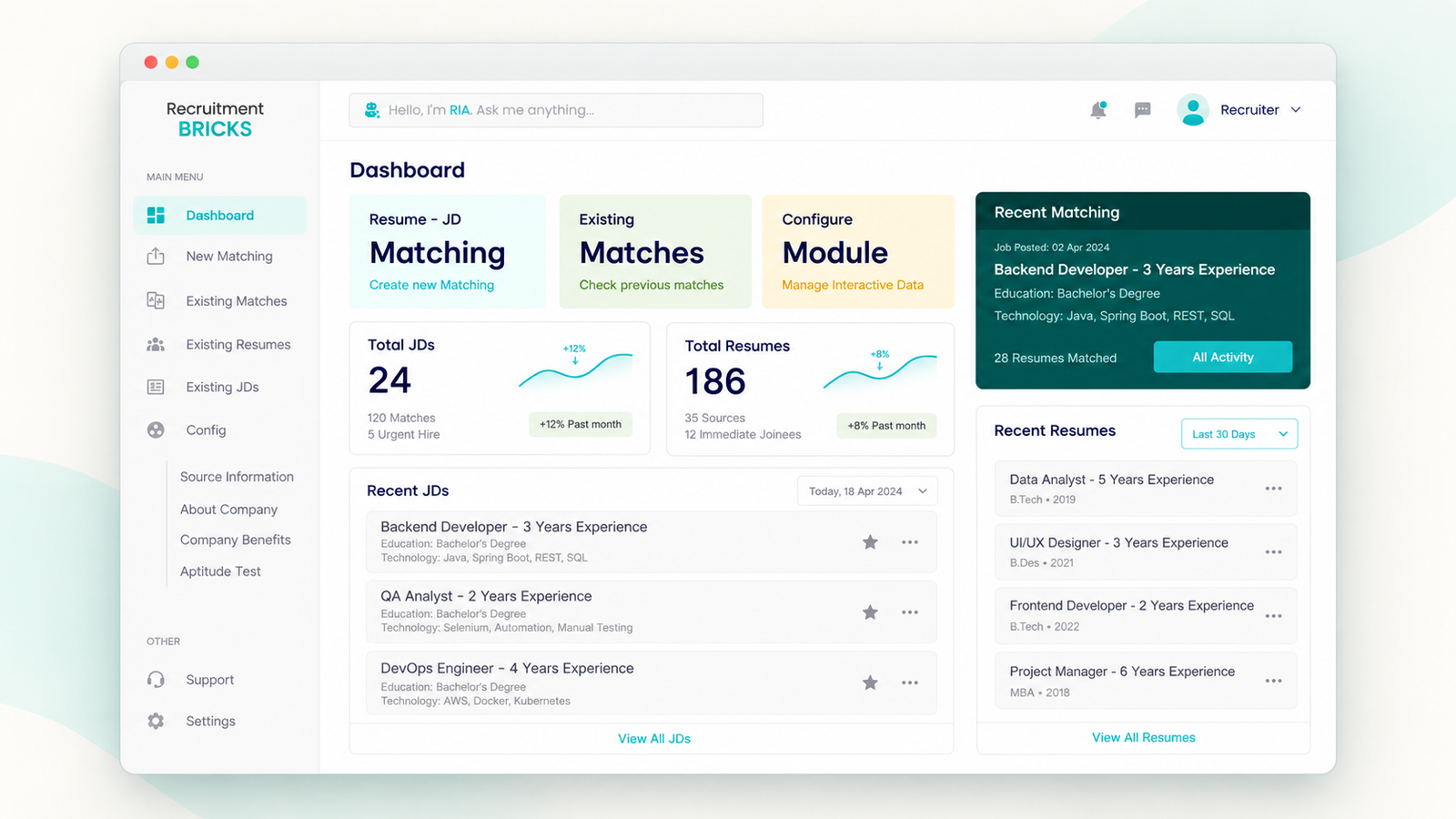Open the Today, 18 Apr 2024 date dropdown
Viewport: 1456px width, 819px height.
pyautogui.click(x=867, y=491)
